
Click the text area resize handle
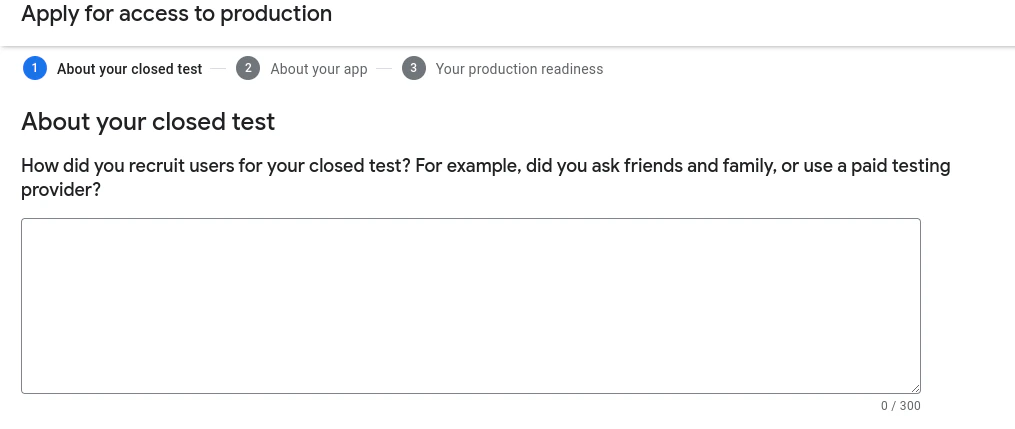tap(915, 388)
